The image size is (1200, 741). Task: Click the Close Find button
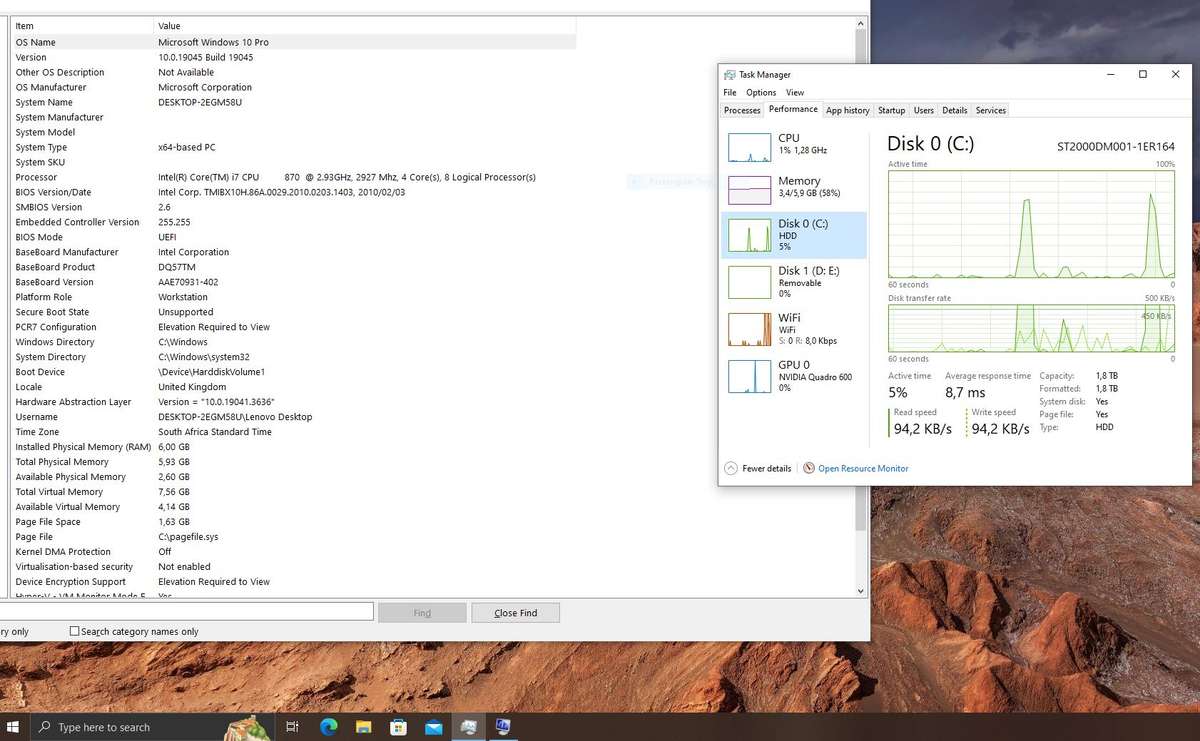tap(515, 612)
